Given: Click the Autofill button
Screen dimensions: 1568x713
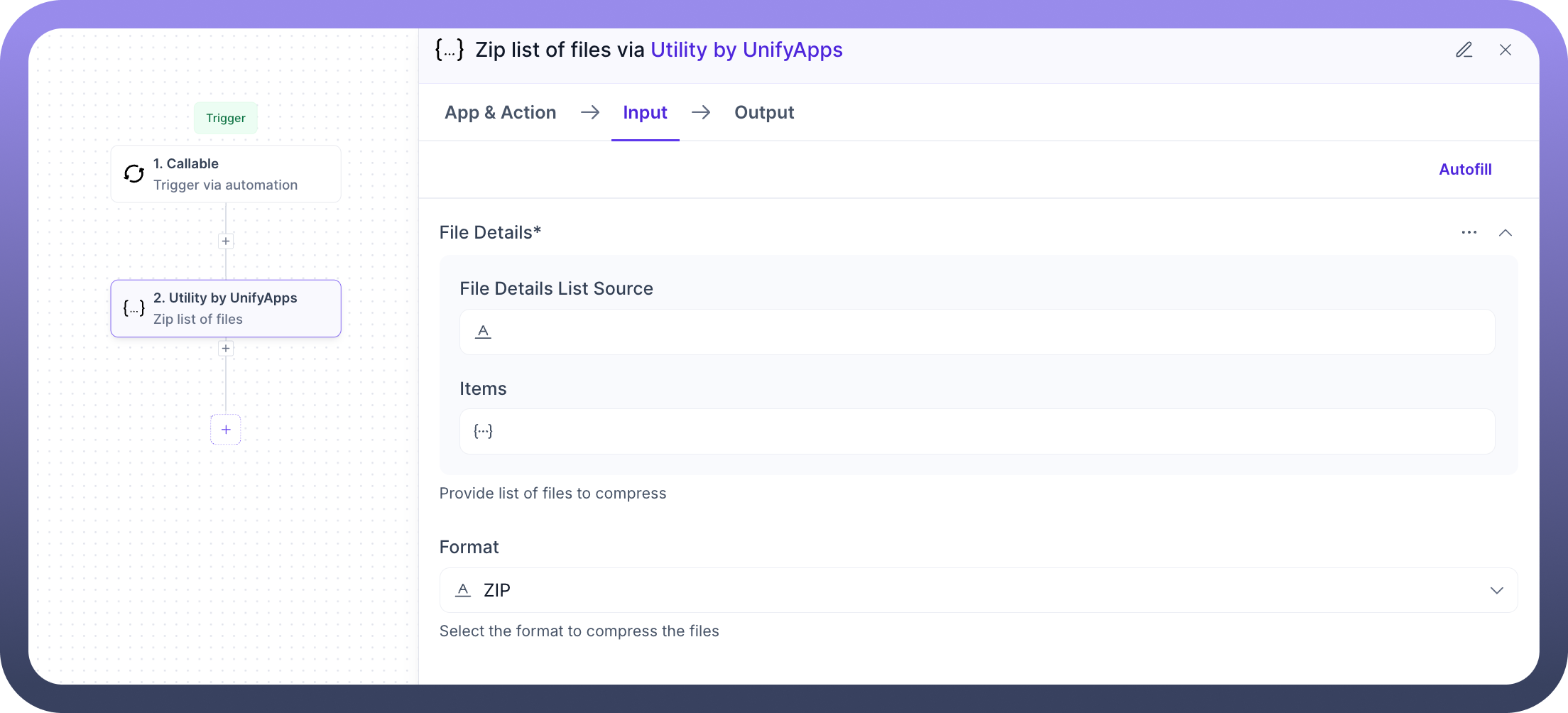Looking at the screenshot, I should [x=1465, y=169].
